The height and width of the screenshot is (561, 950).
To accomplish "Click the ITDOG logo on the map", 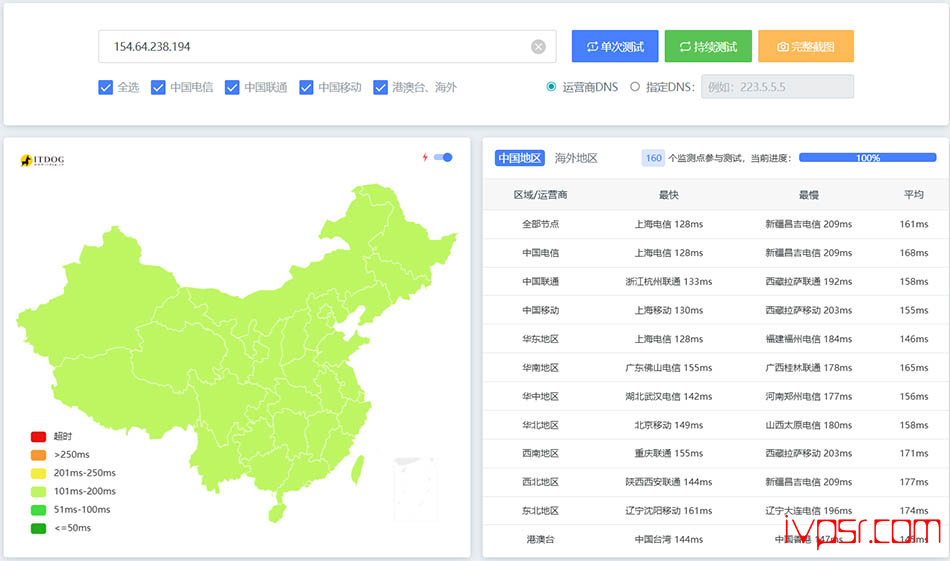I will coord(42,160).
